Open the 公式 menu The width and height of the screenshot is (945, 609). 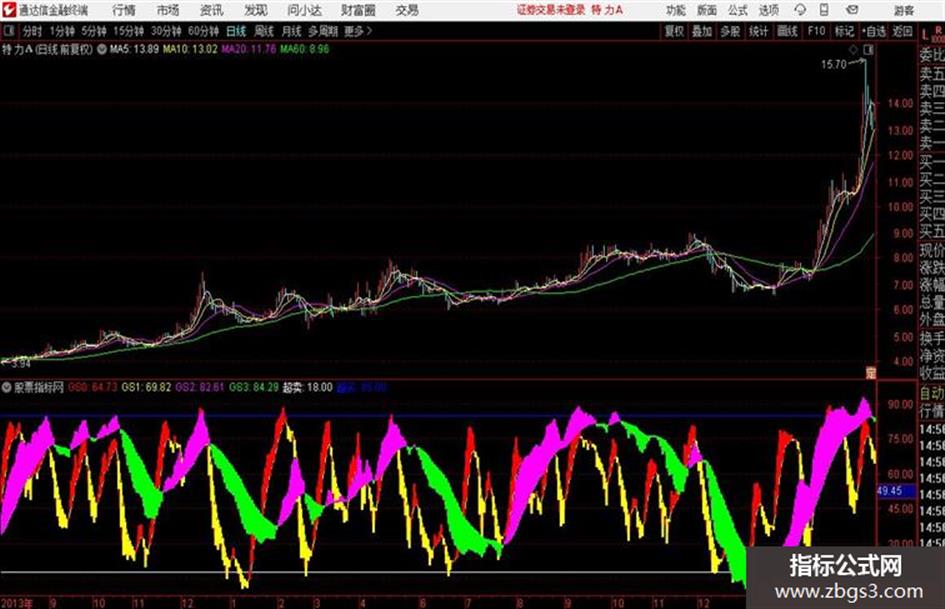coord(738,10)
